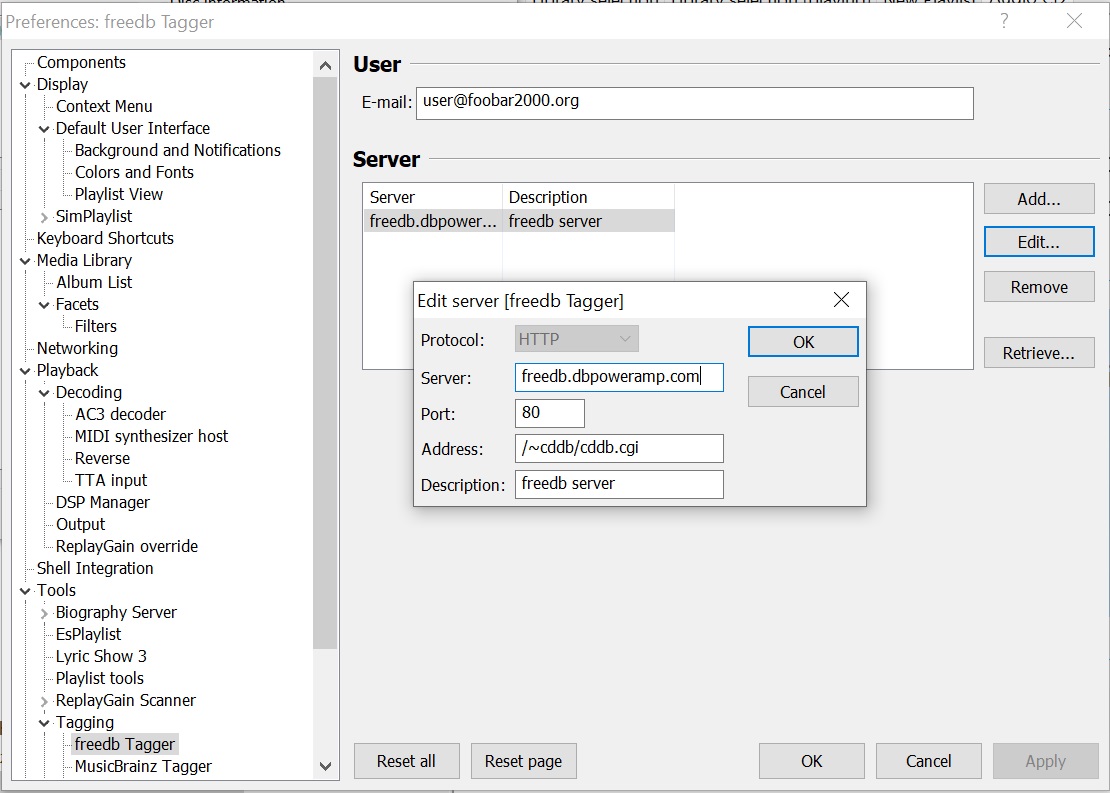
Task: Expand the Biography Server node
Action: click(x=44, y=613)
